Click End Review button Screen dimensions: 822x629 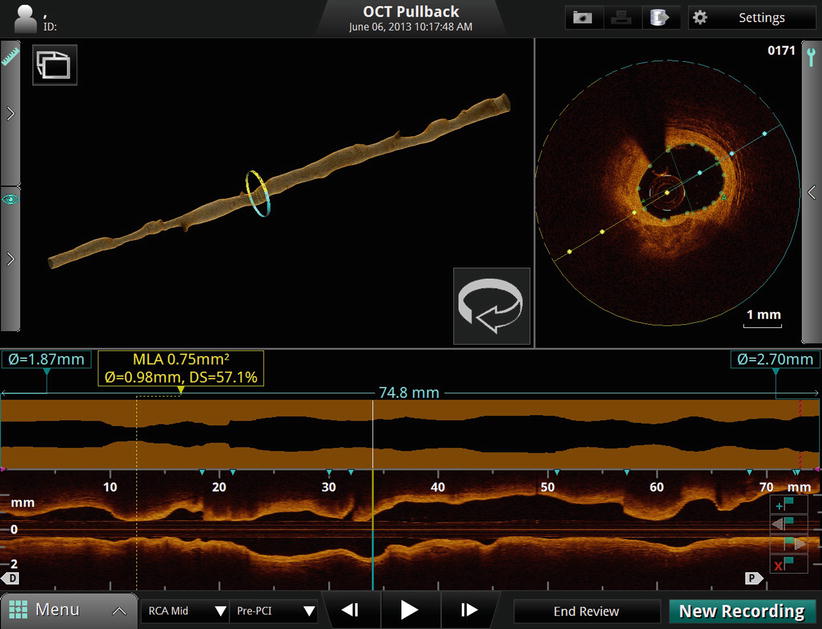pyautogui.click(x=586, y=611)
